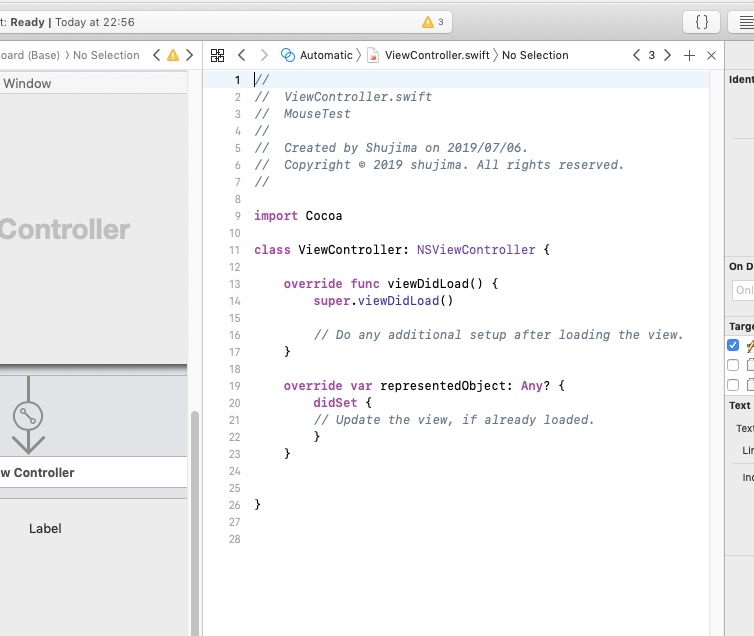
Task: Uncheck the first target membership checkbox
Action: click(x=733, y=345)
